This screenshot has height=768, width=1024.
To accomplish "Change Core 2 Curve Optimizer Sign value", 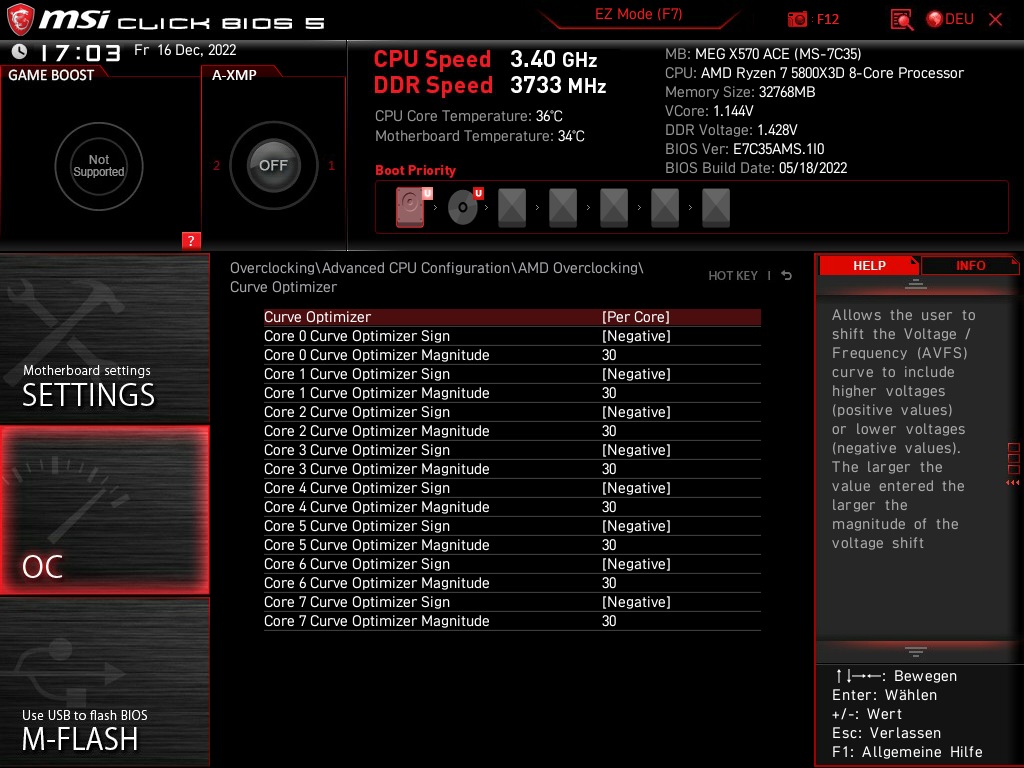I will point(636,411).
